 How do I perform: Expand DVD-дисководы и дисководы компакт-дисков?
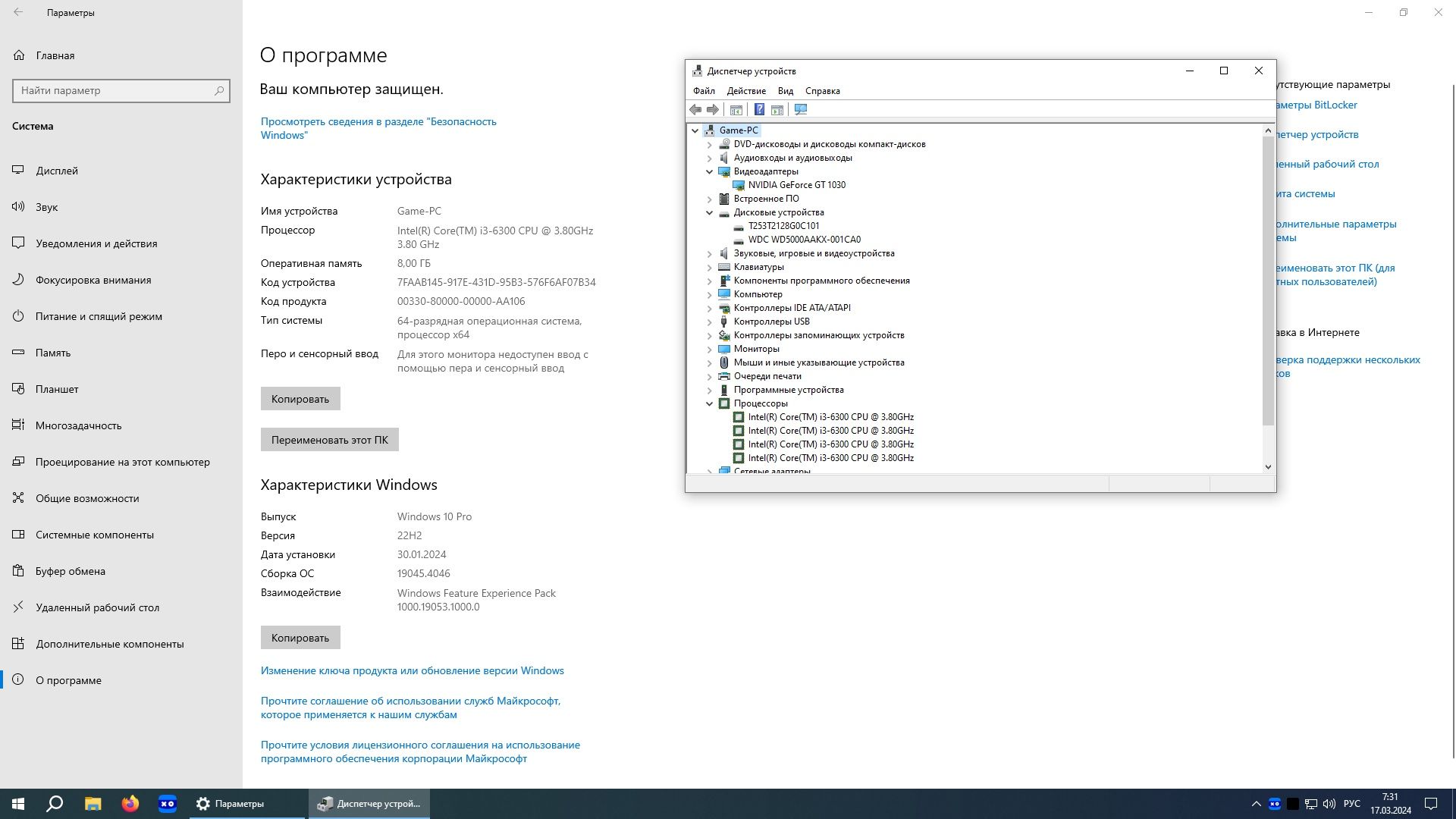coord(710,144)
